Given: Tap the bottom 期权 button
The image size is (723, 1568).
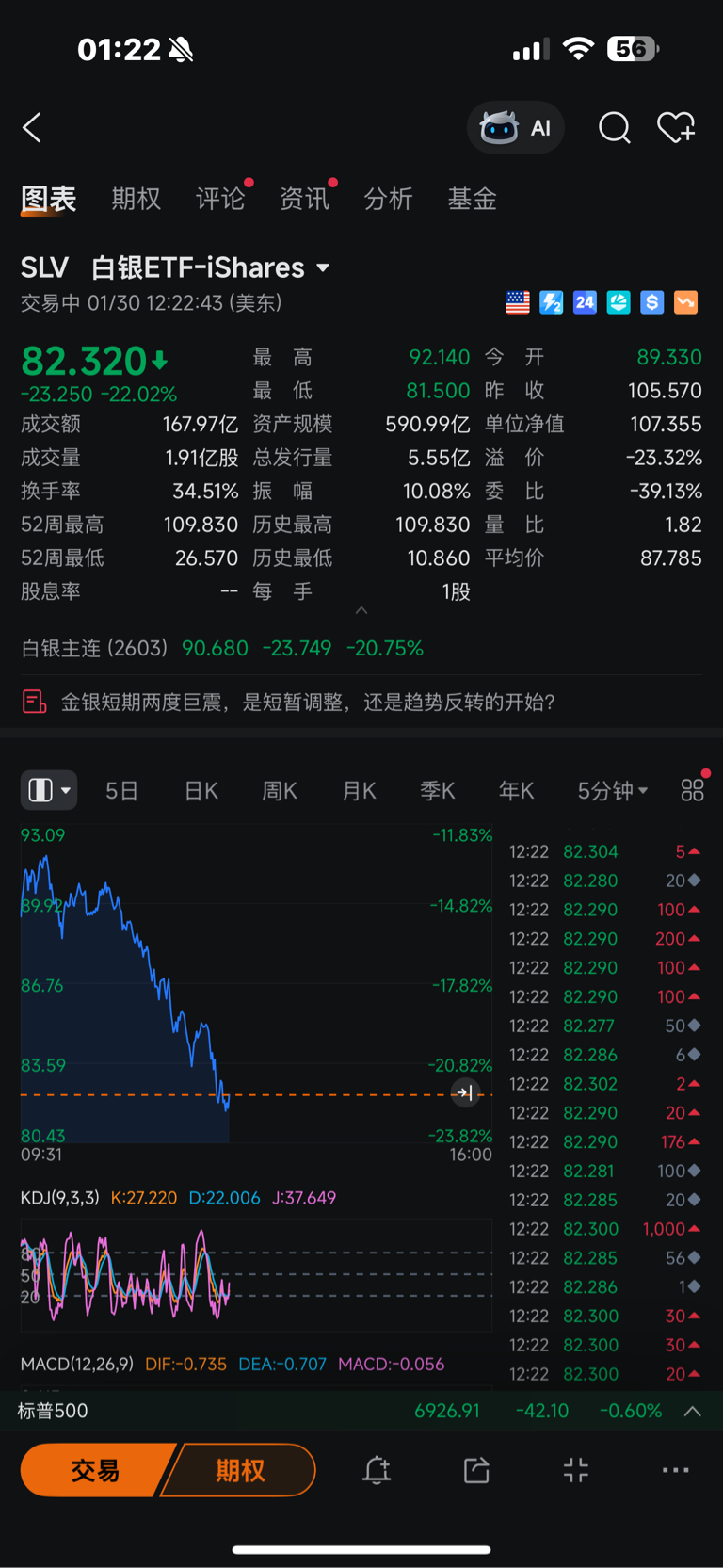Looking at the screenshot, I should coord(239,1470).
